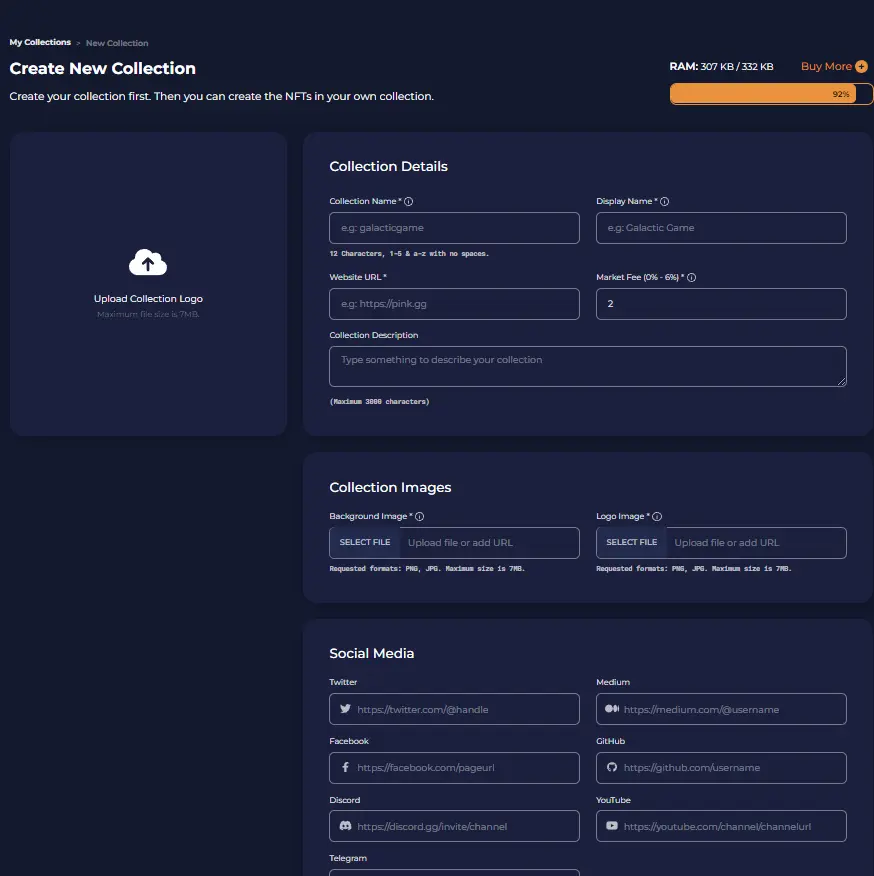Click the Discord logo icon
The width and height of the screenshot is (874, 876).
click(x=345, y=826)
